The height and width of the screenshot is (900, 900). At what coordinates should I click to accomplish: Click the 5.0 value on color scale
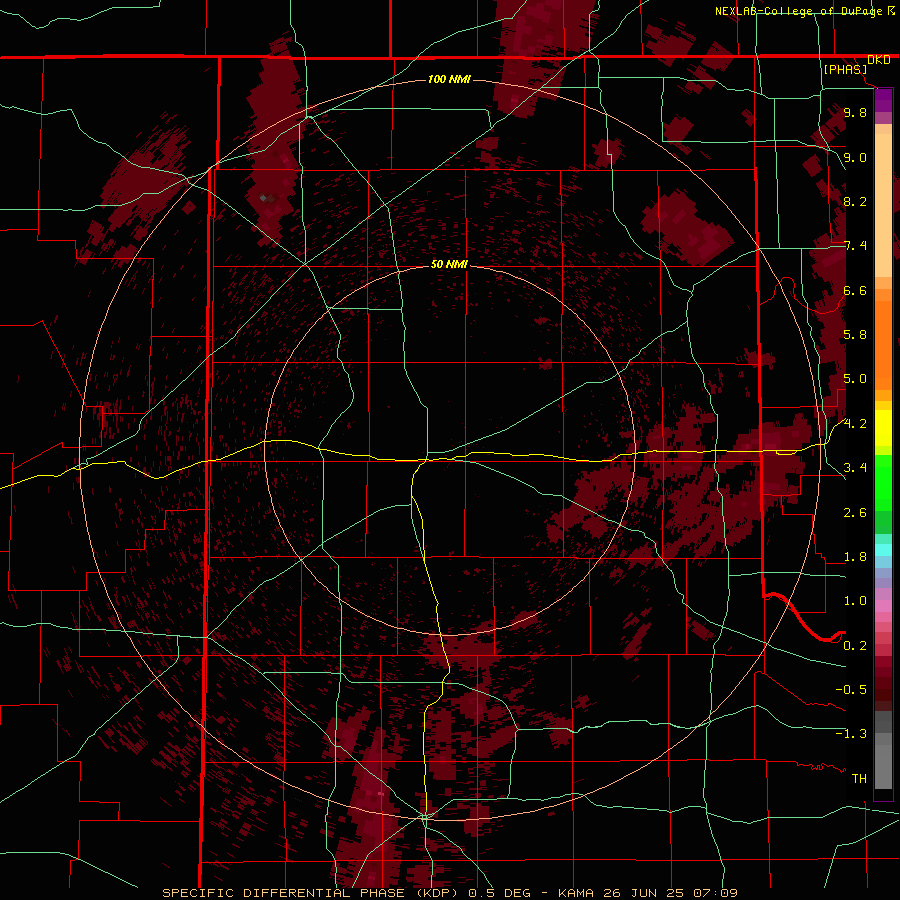(855, 379)
